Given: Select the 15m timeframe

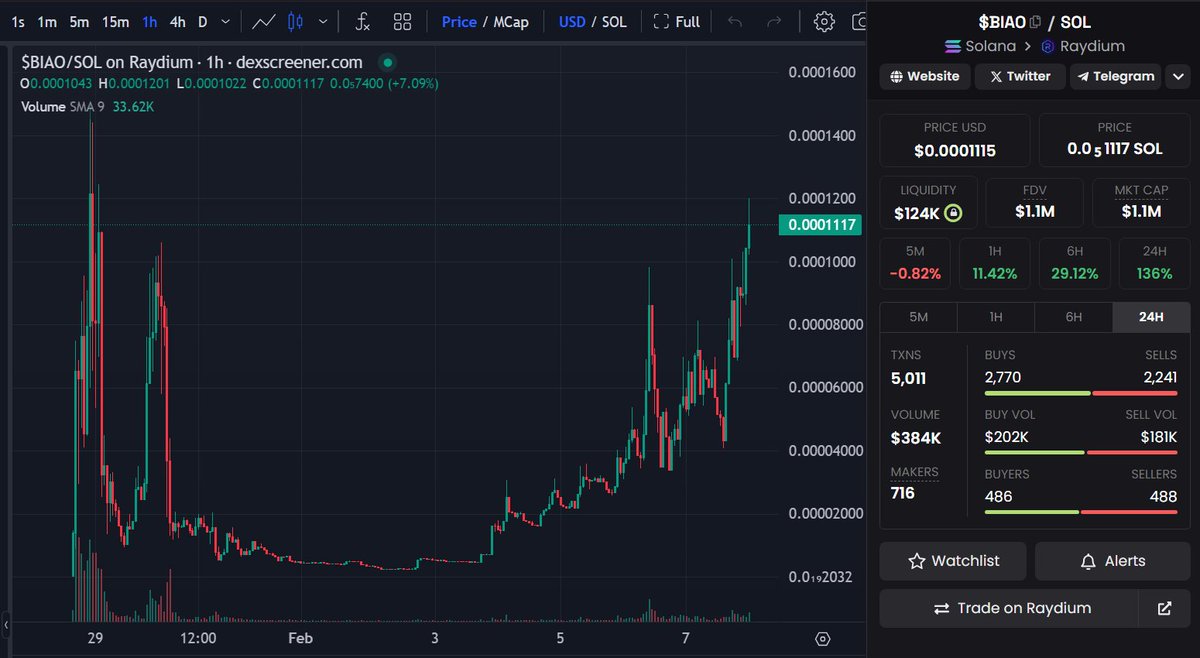Looking at the screenshot, I should pyautogui.click(x=115, y=21).
